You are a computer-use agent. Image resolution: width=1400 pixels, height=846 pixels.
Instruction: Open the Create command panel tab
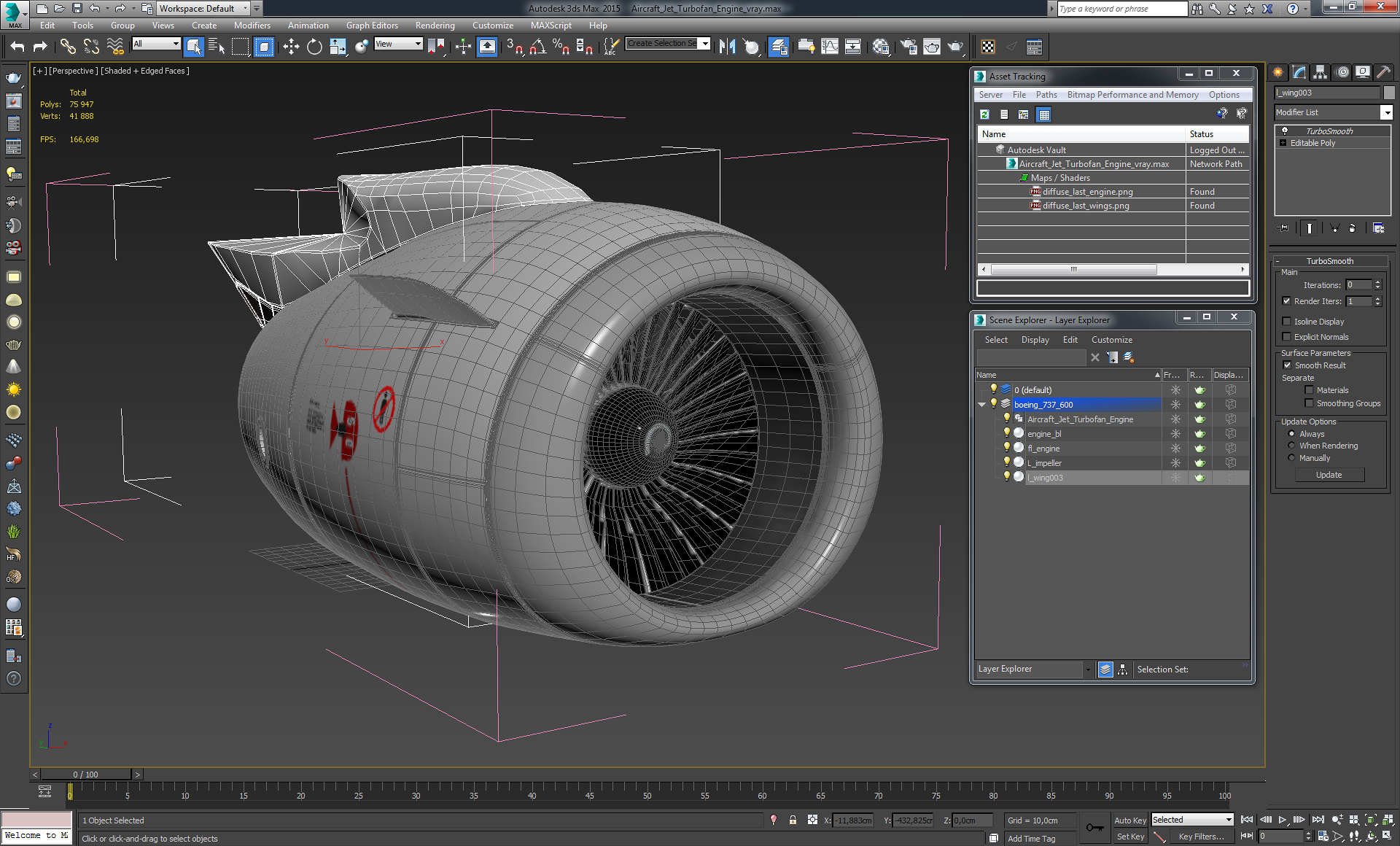coord(1278,72)
